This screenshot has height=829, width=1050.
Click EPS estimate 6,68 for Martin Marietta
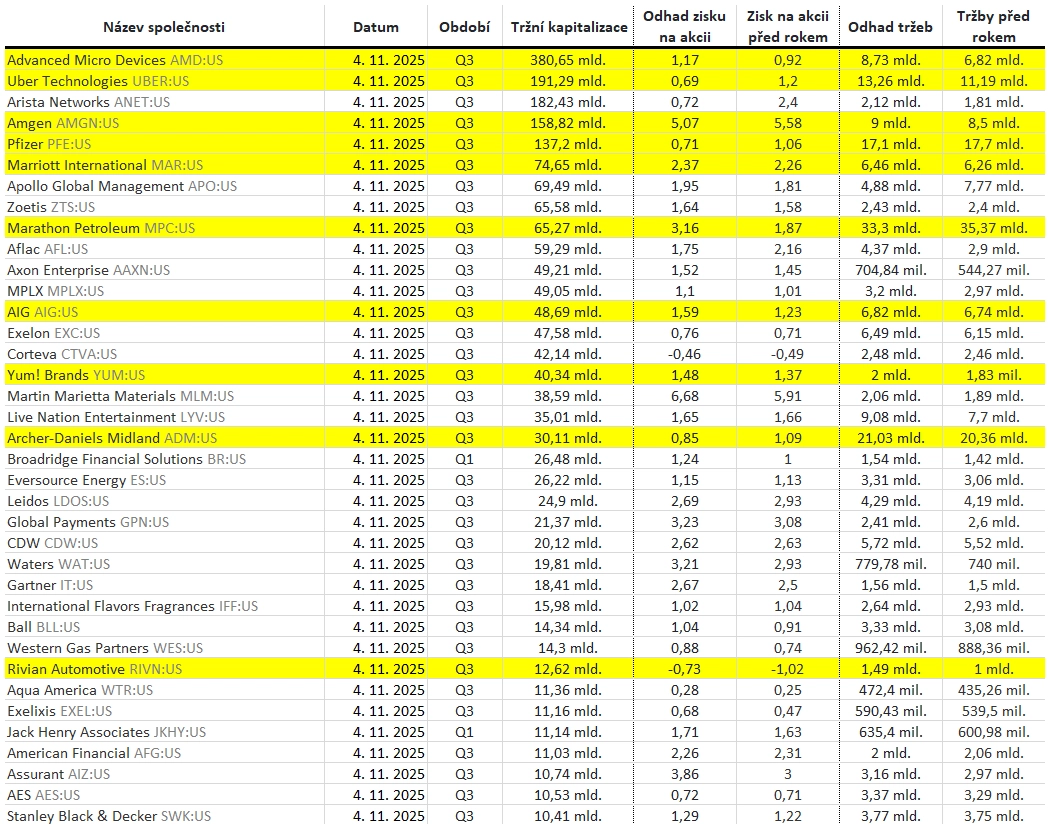(x=684, y=396)
